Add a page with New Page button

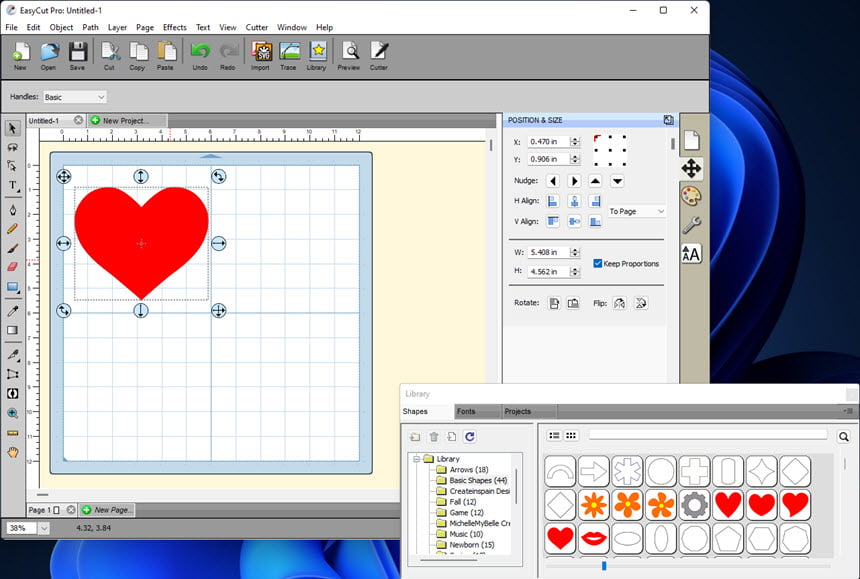click(108, 510)
